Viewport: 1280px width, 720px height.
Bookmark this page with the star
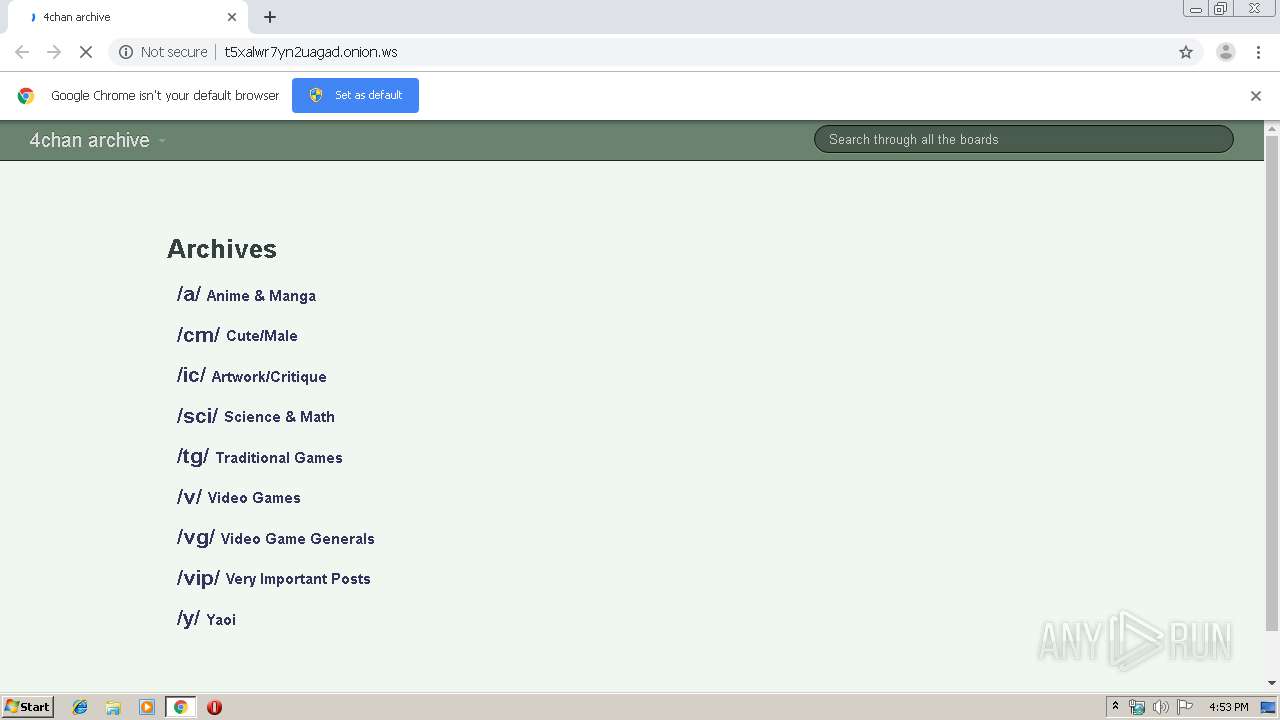[x=1186, y=52]
